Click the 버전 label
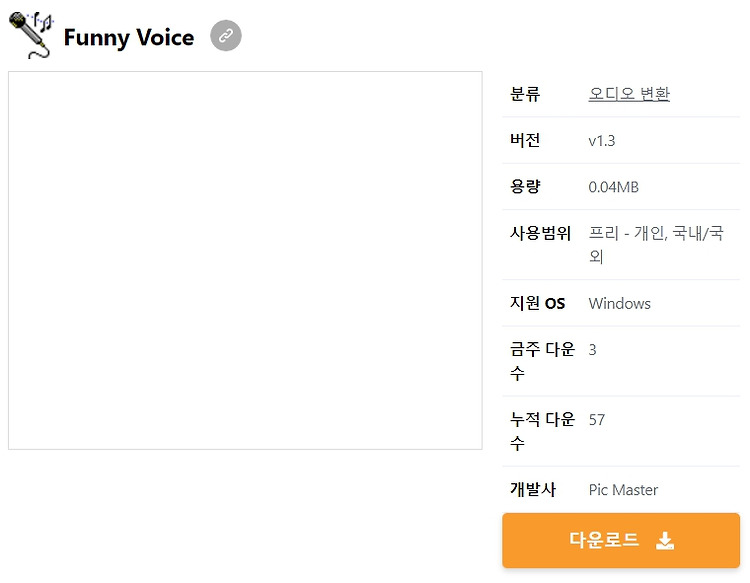 pos(525,140)
